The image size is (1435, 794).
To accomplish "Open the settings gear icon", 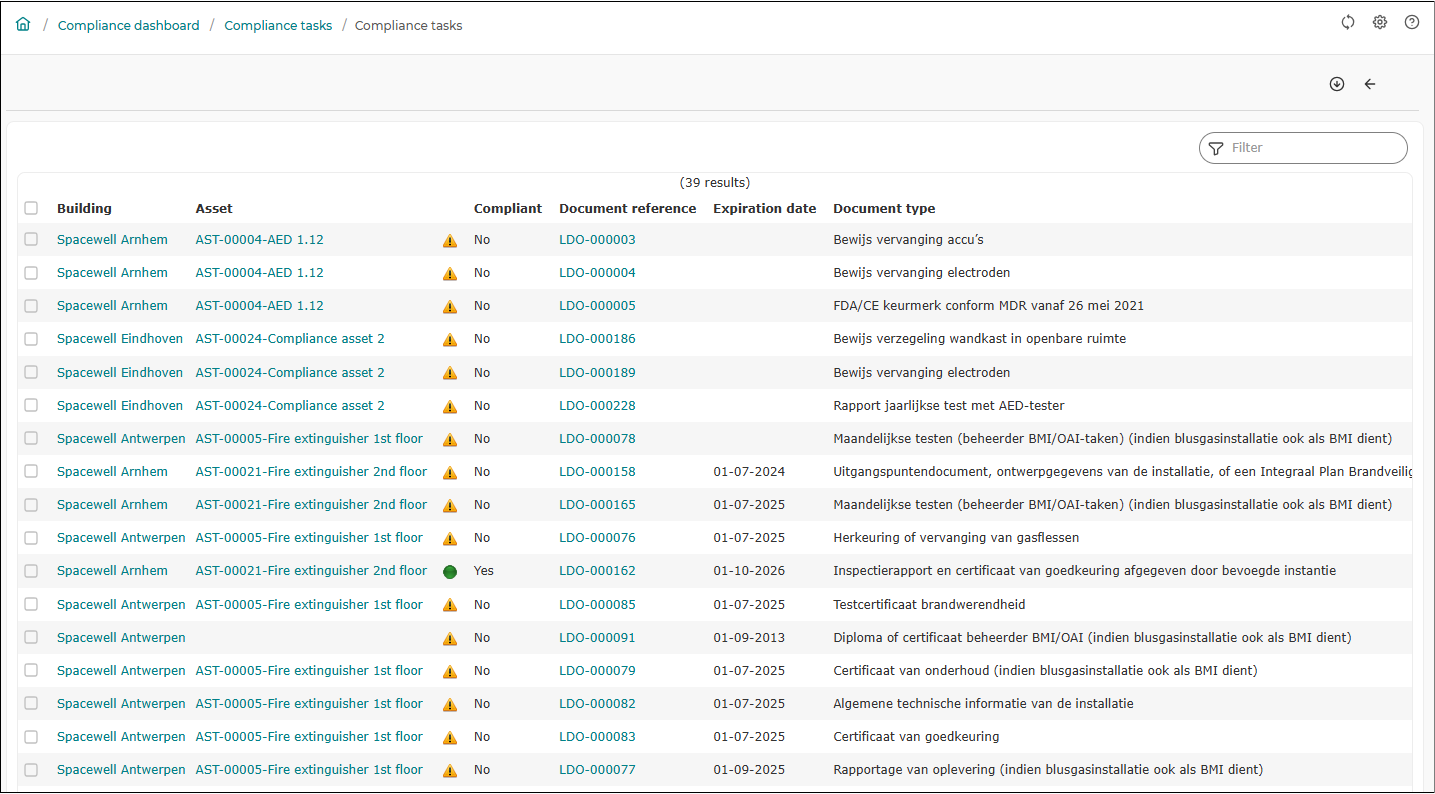I will (1380, 22).
